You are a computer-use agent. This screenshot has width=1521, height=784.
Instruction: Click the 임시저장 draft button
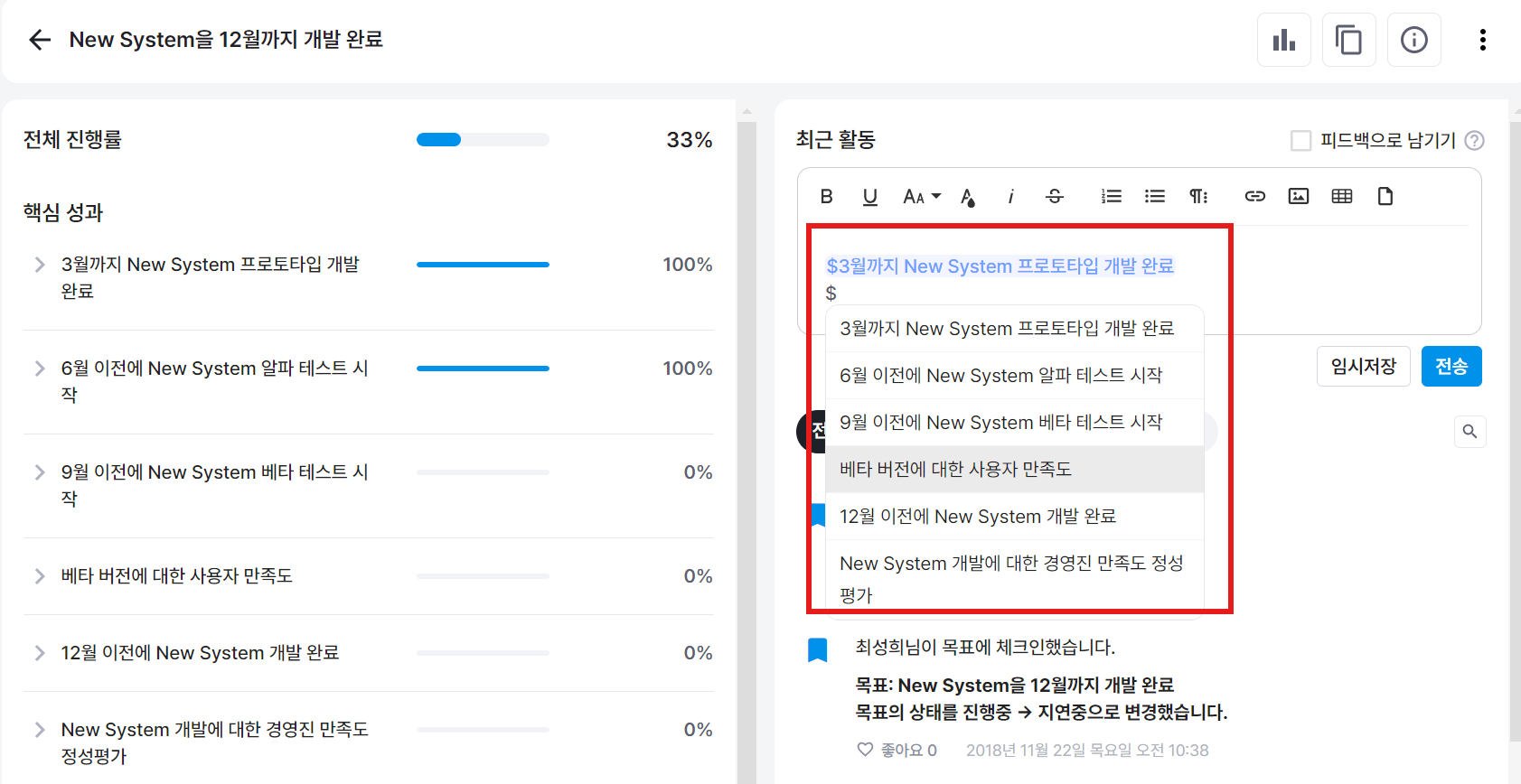click(1363, 366)
